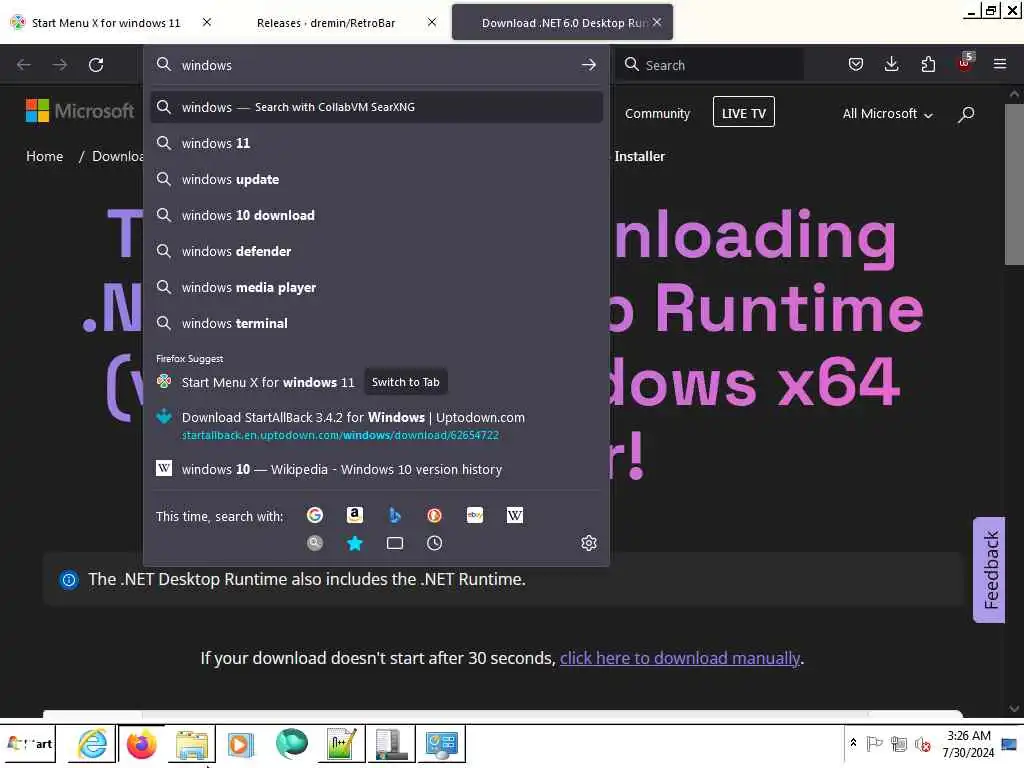Show hidden system tray icons
Viewport: 1024px width, 768px height.
pyautogui.click(x=853, y=743)
